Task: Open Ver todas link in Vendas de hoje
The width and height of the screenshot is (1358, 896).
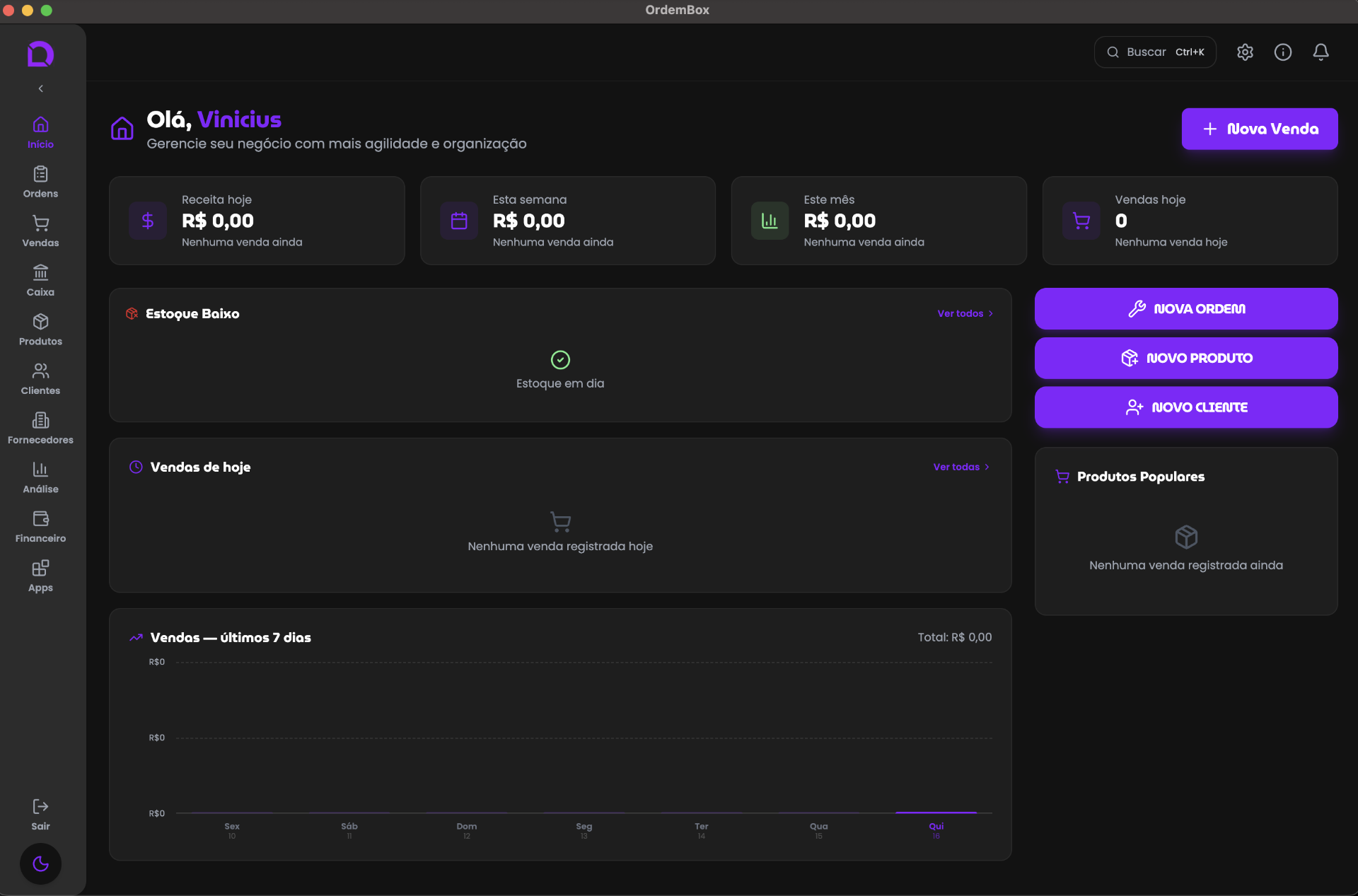Action: 961,467
